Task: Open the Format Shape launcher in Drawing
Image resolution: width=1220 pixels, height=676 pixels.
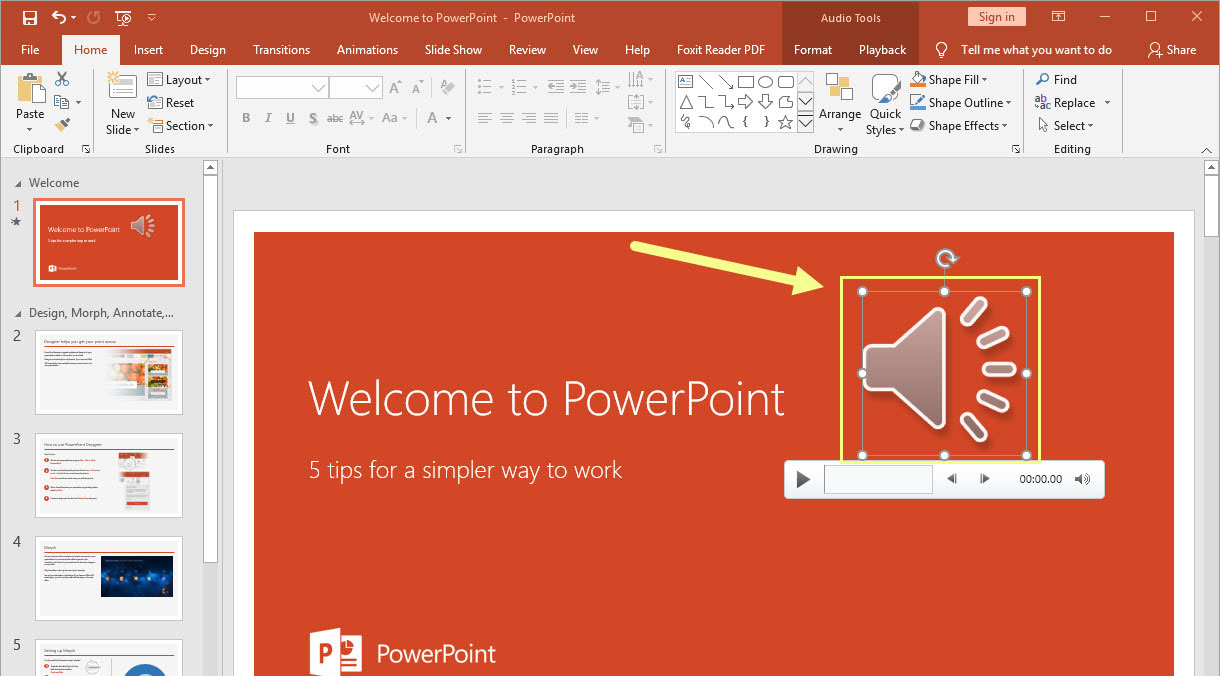Action: click(x=1016, y=149)
